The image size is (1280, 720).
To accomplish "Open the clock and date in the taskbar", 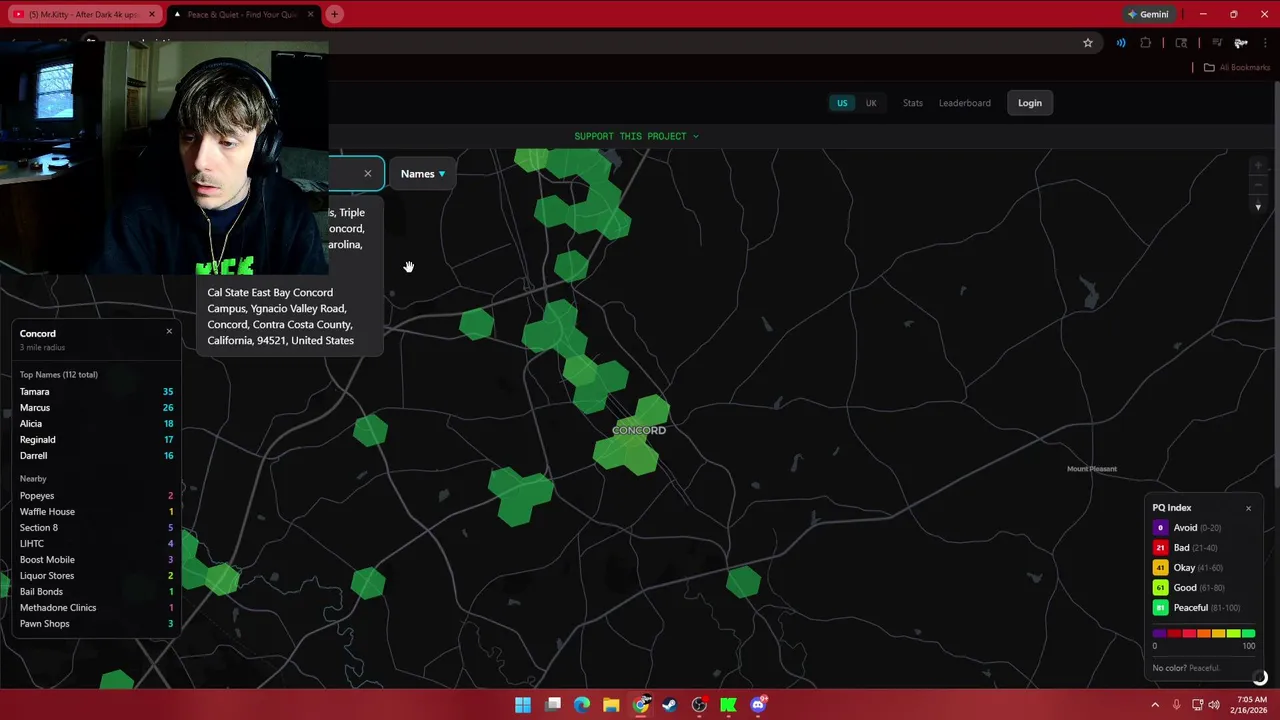I will [1251, 705].
